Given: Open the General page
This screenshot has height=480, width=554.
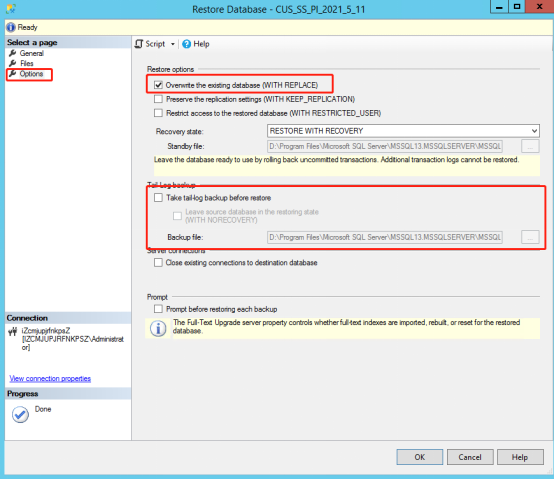Looking at the screenshot, I should click(31, 53).
